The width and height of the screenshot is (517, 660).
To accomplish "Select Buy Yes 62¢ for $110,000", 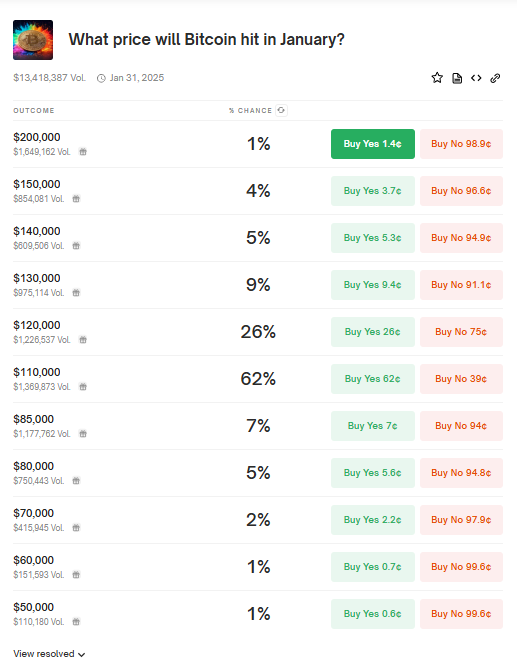I will pos(373,379).
